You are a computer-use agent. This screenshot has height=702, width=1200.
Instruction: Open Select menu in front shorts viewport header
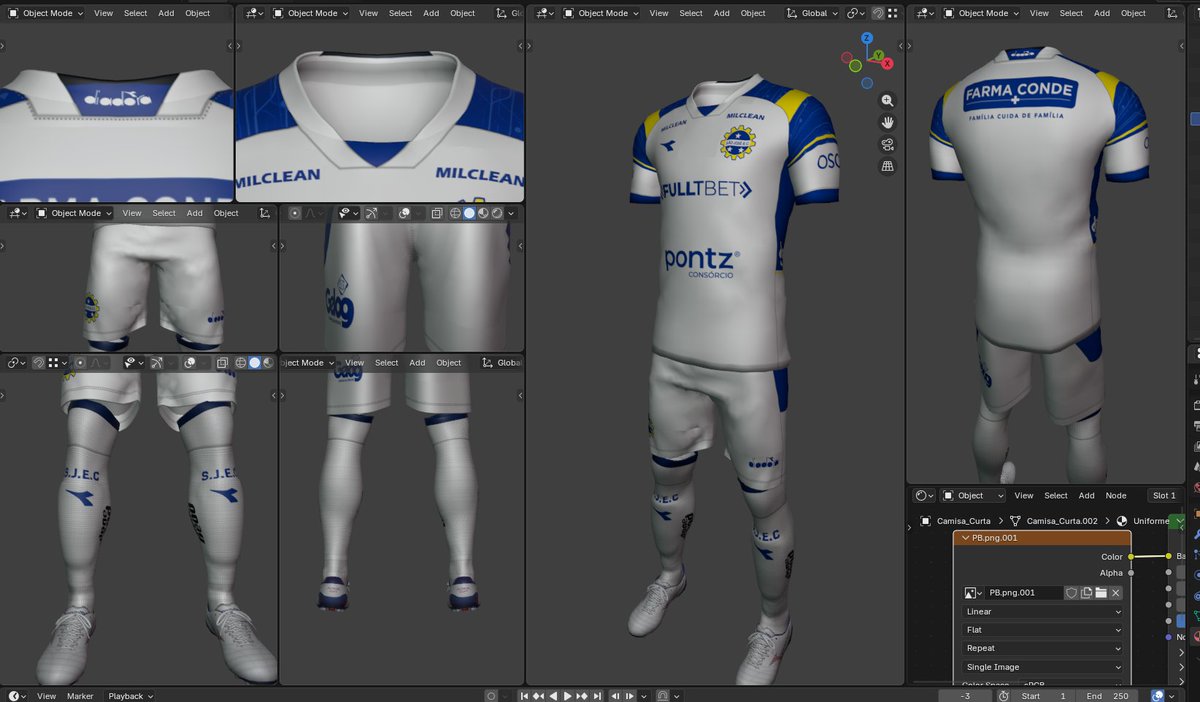point(164,213)
